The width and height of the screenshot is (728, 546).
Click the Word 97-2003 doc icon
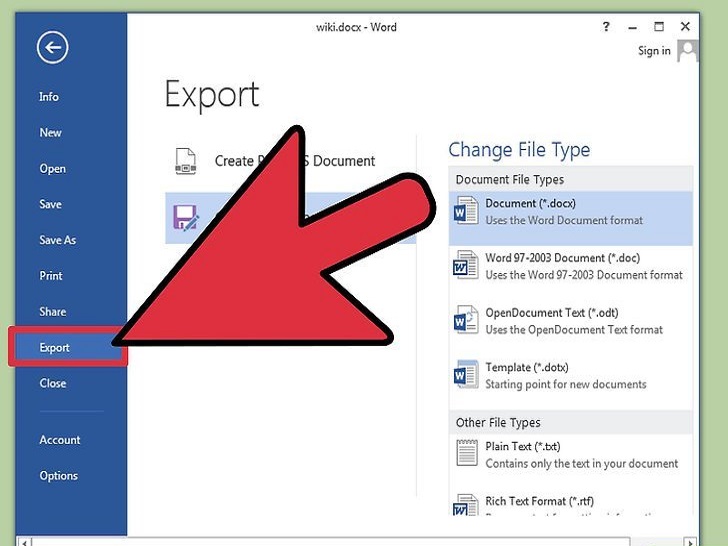tap(466, 265)
